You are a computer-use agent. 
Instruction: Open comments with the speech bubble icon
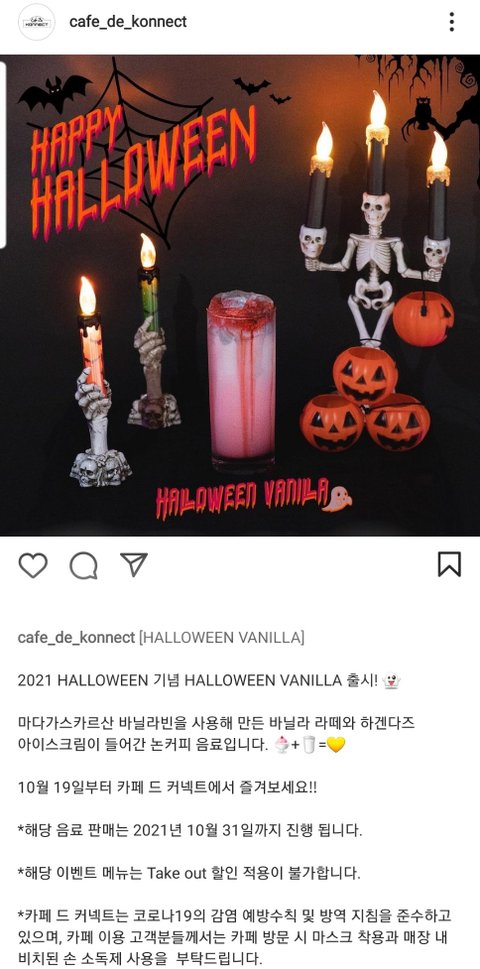[83, 565]
